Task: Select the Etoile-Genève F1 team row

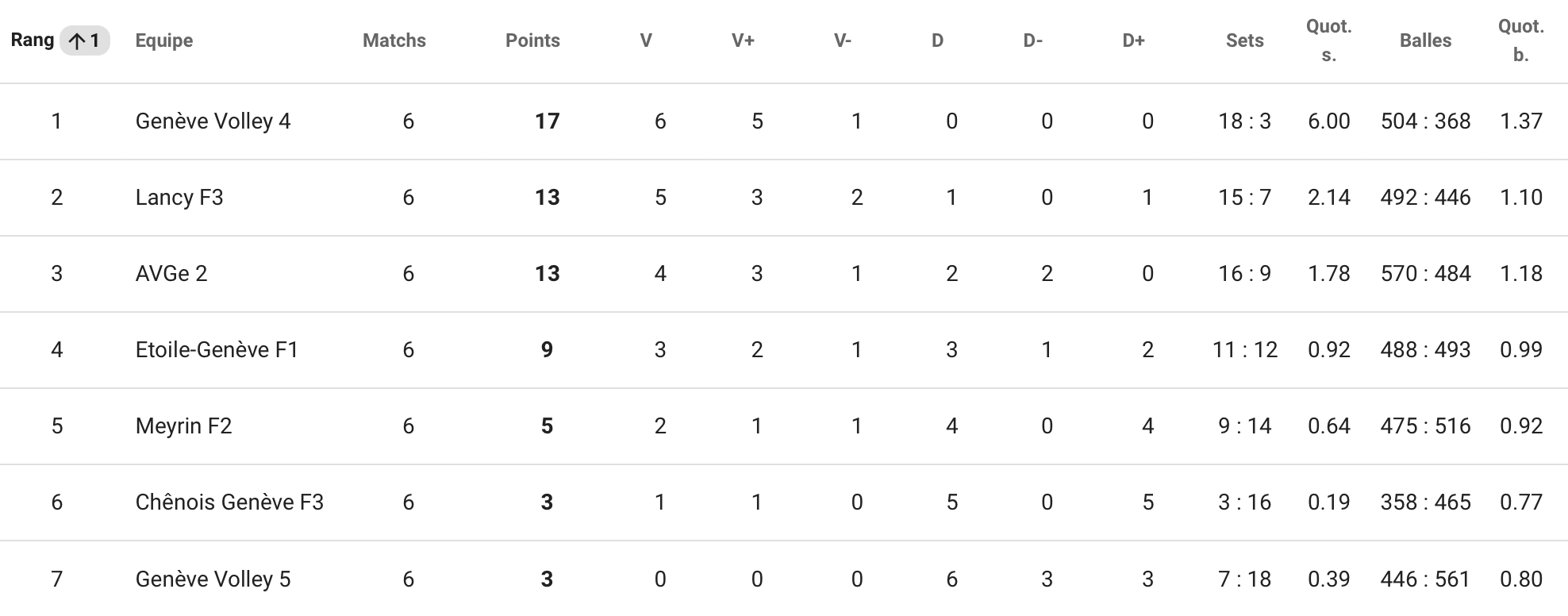Action: pos(784,350)
